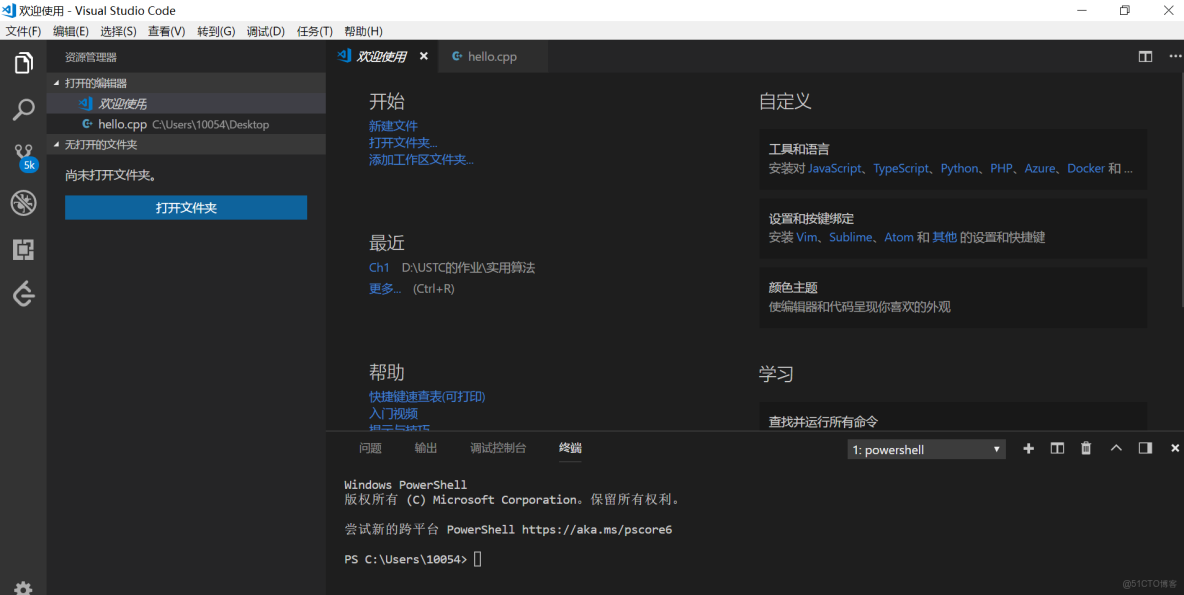This screenshot has height=595, width=1184.
Task: Click the Atom keybinding link
Action: click(x=899, y=237)
